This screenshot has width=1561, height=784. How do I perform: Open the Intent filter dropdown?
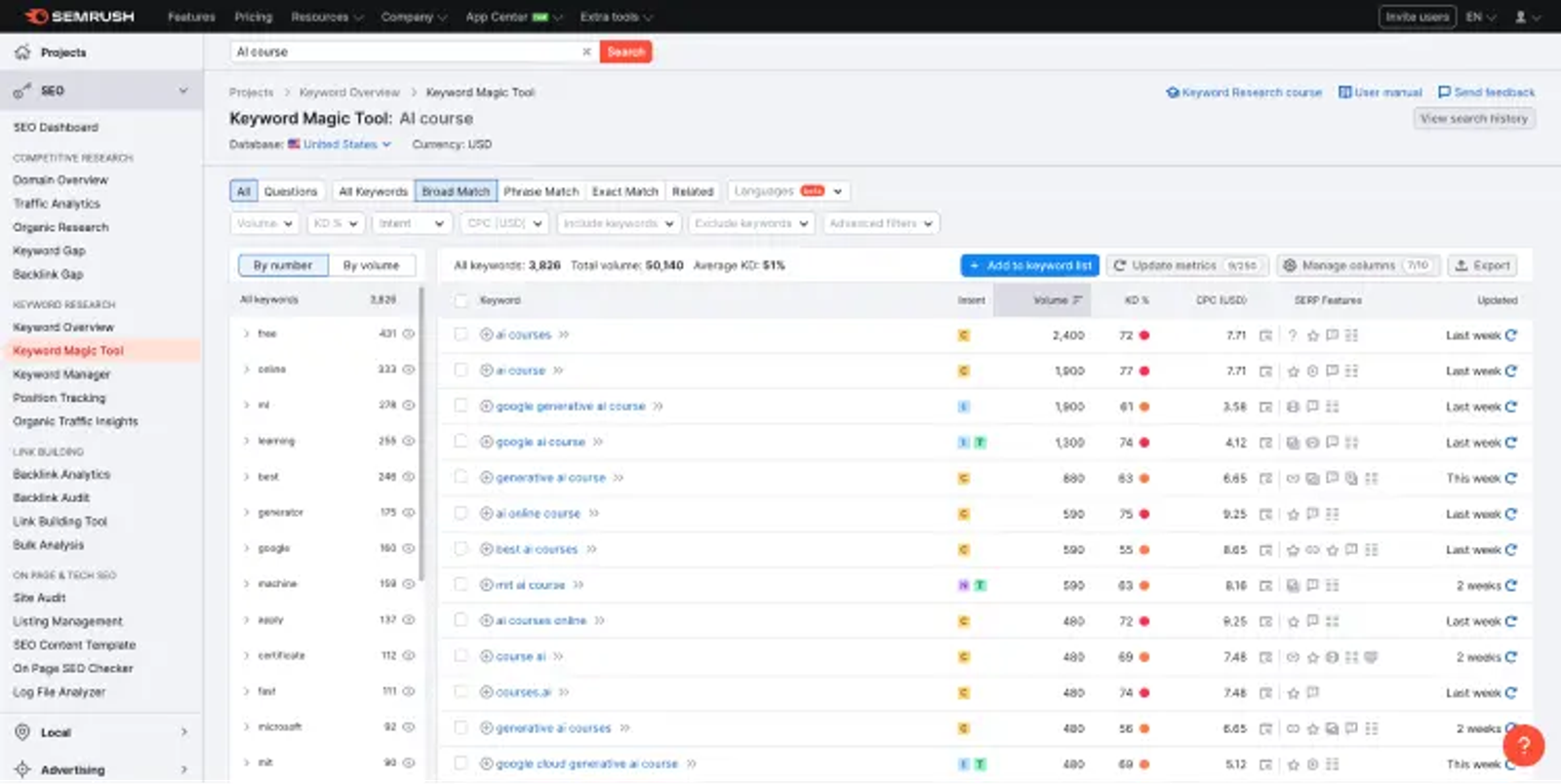(412, 223)
